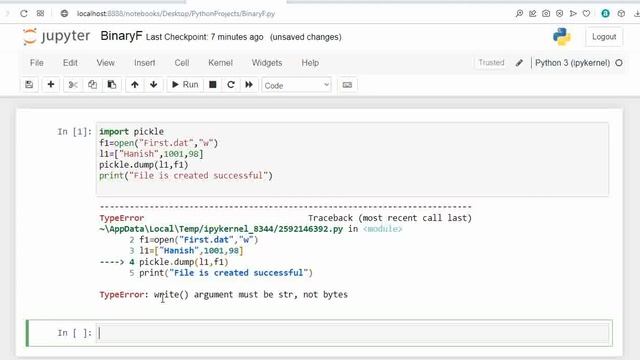
Task: Rename the BinaryF notebook title
Action: 121,36
